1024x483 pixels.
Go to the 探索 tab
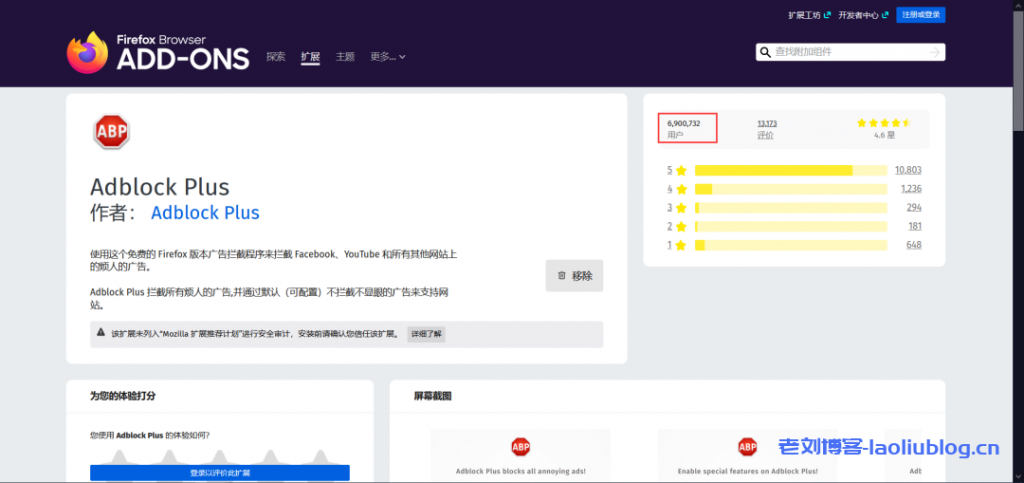276,57
